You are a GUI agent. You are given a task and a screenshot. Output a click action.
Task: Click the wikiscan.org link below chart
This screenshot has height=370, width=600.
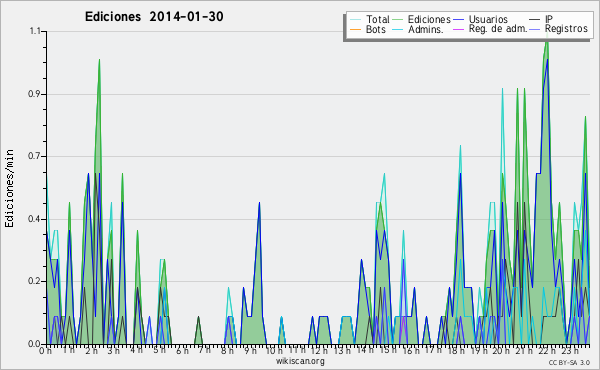(300, 361)
